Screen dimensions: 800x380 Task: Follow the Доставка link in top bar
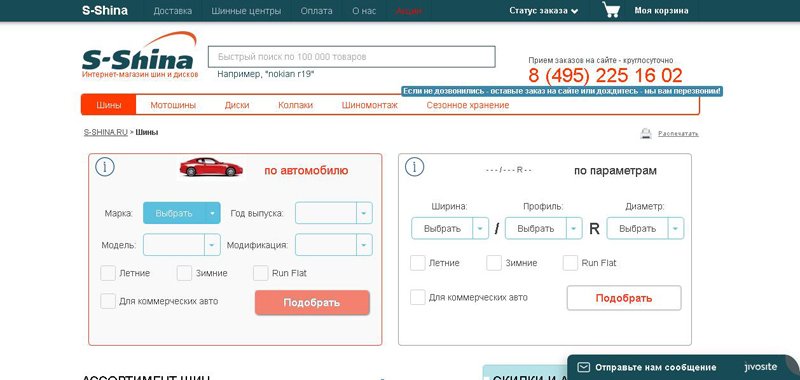tap(173, 11)
